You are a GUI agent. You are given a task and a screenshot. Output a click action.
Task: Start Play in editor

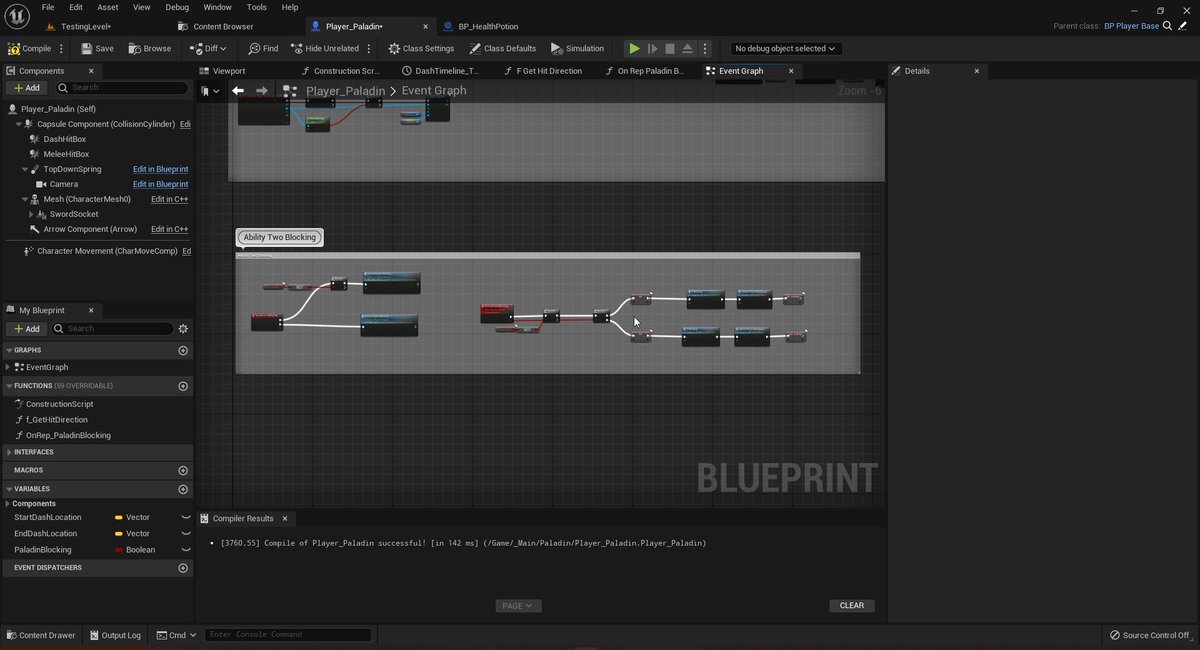click(x=634, y=48)
